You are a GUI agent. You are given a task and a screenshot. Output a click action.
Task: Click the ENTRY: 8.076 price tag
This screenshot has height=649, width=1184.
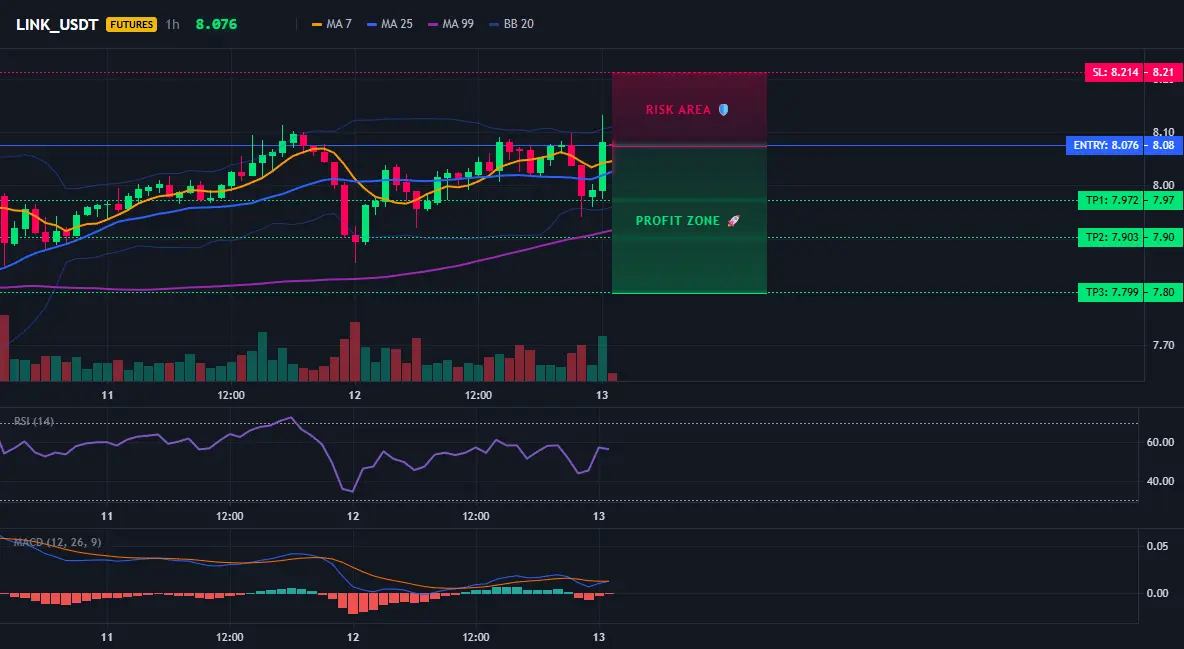(1105, 145)
